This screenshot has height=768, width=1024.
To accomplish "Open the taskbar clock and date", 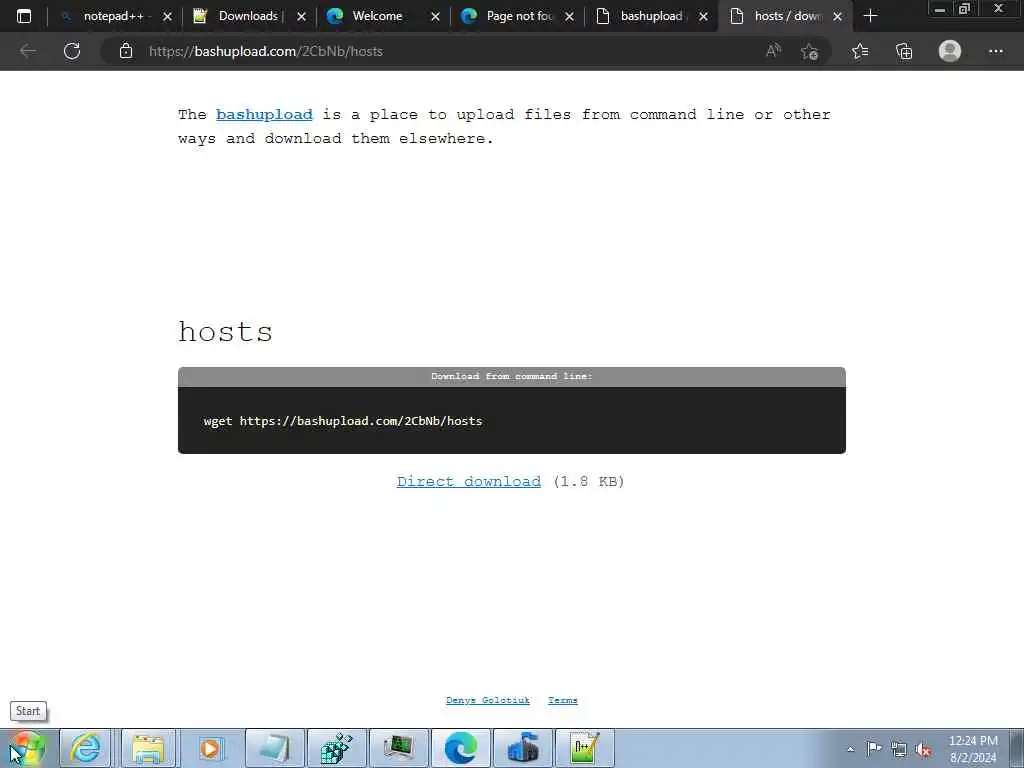I will point(973,749).
